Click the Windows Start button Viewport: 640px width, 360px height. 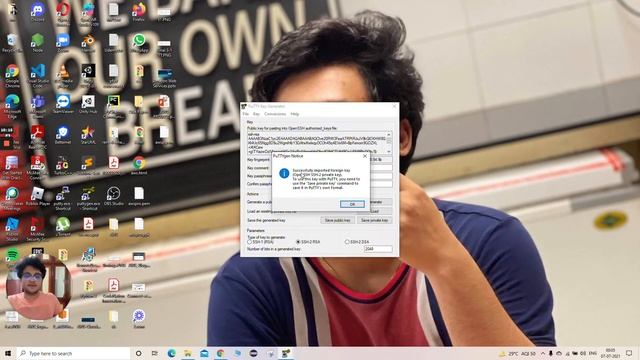pyautogui.click(x=8, y=353)
